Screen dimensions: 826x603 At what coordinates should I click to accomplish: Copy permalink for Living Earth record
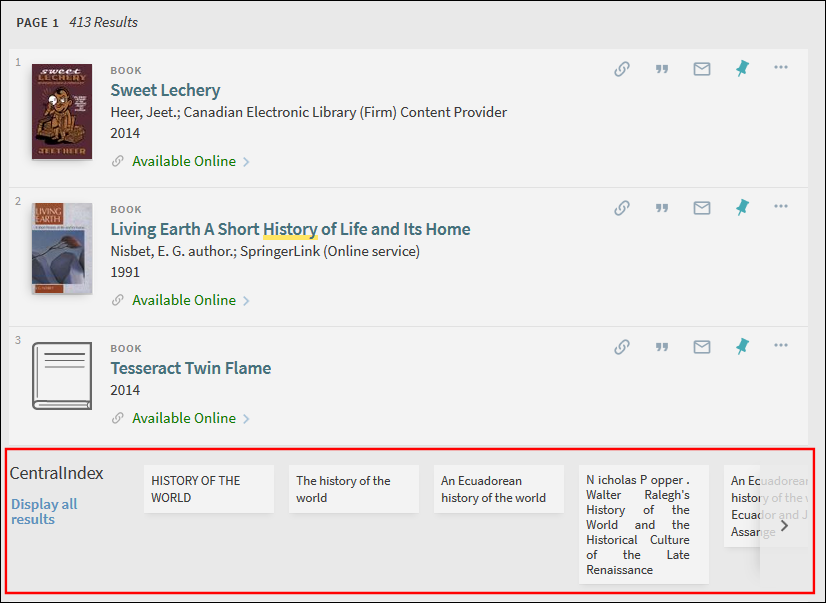(622, 208)
